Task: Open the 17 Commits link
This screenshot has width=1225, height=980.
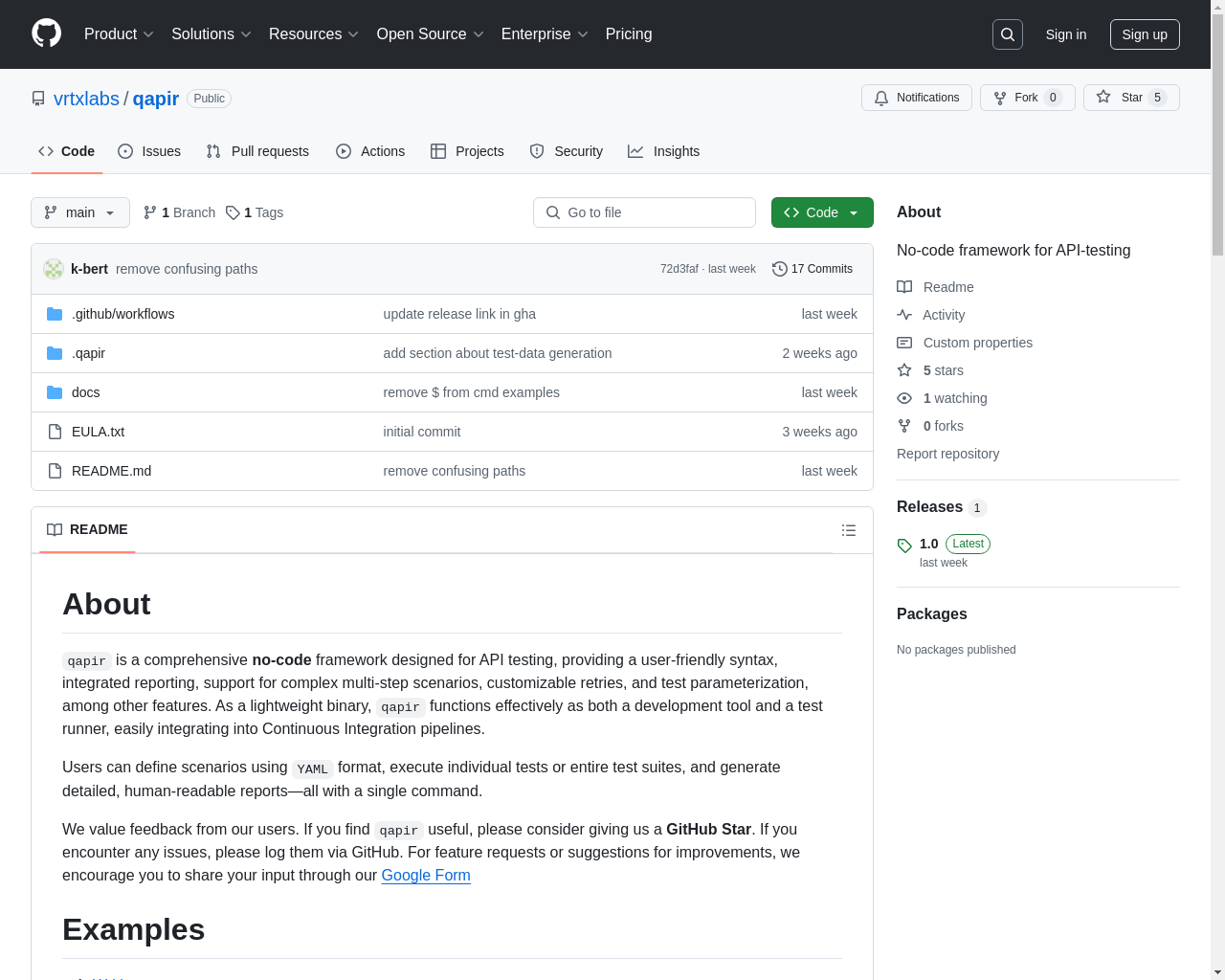Action: 813,269
